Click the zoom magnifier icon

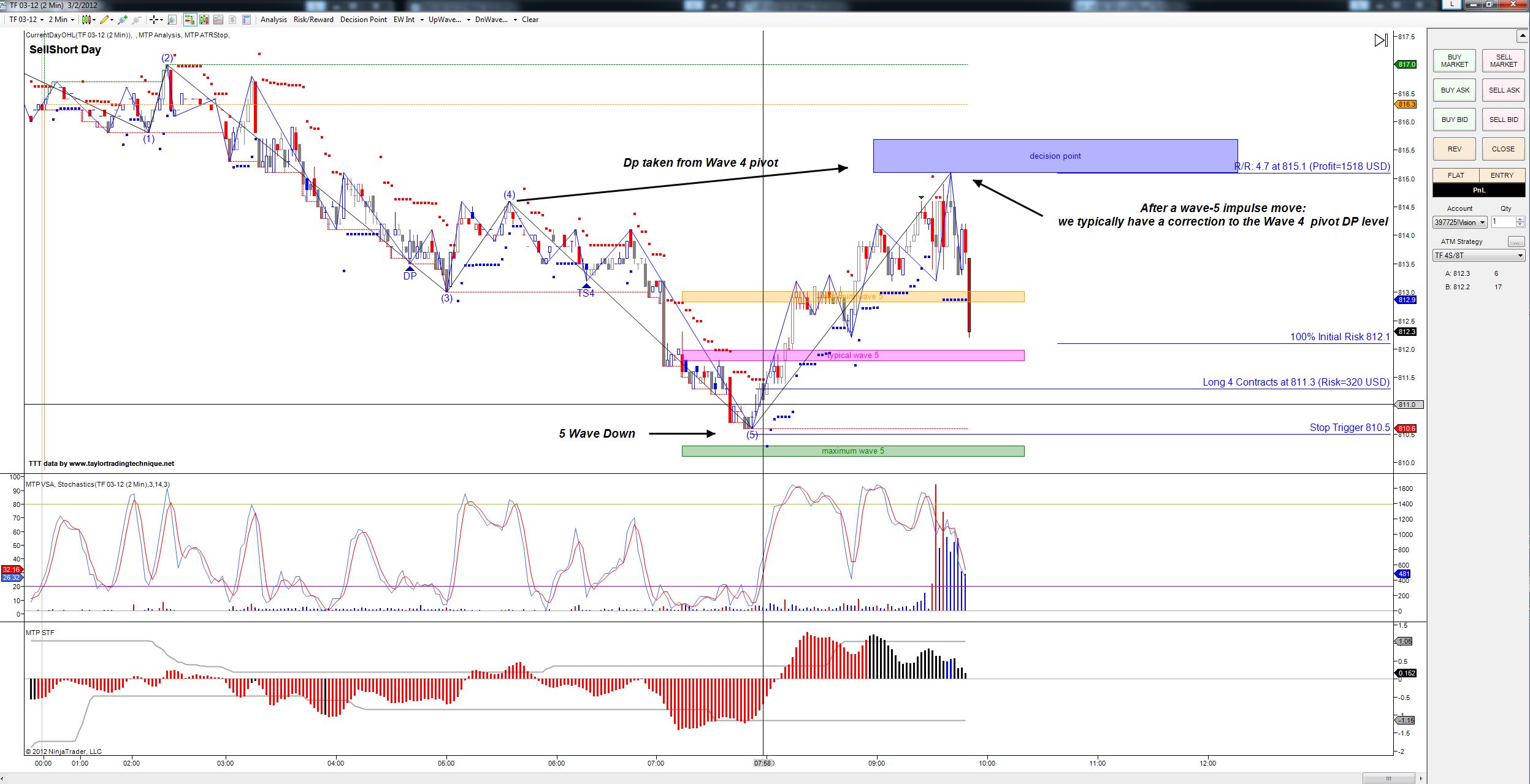(x=172, y=20)
